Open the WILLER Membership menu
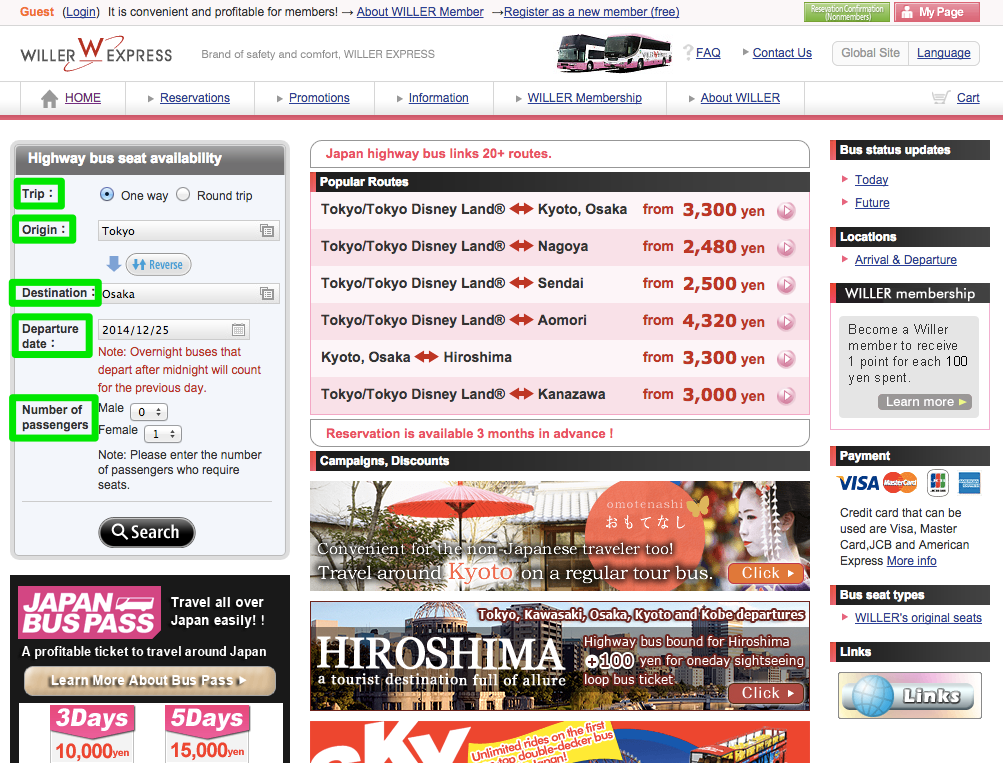Viewport: 1003px width, 763px height. (x=584, y=98)
